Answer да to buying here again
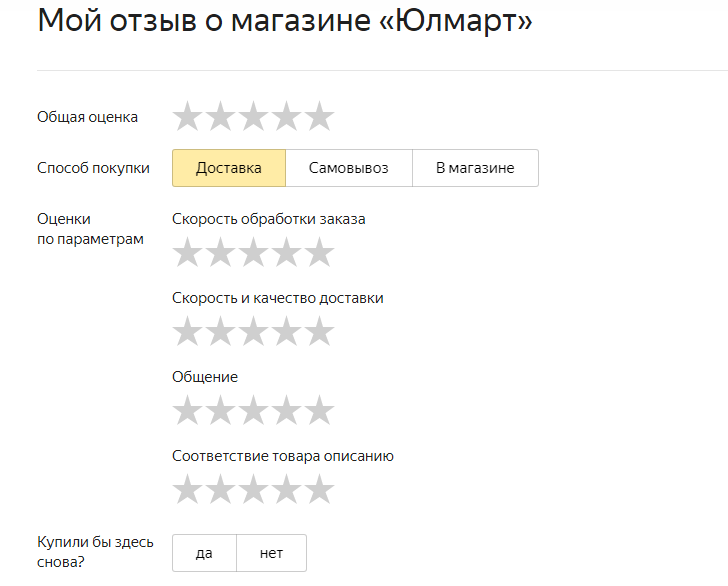728x586 pixels. [x=204, y=553]
